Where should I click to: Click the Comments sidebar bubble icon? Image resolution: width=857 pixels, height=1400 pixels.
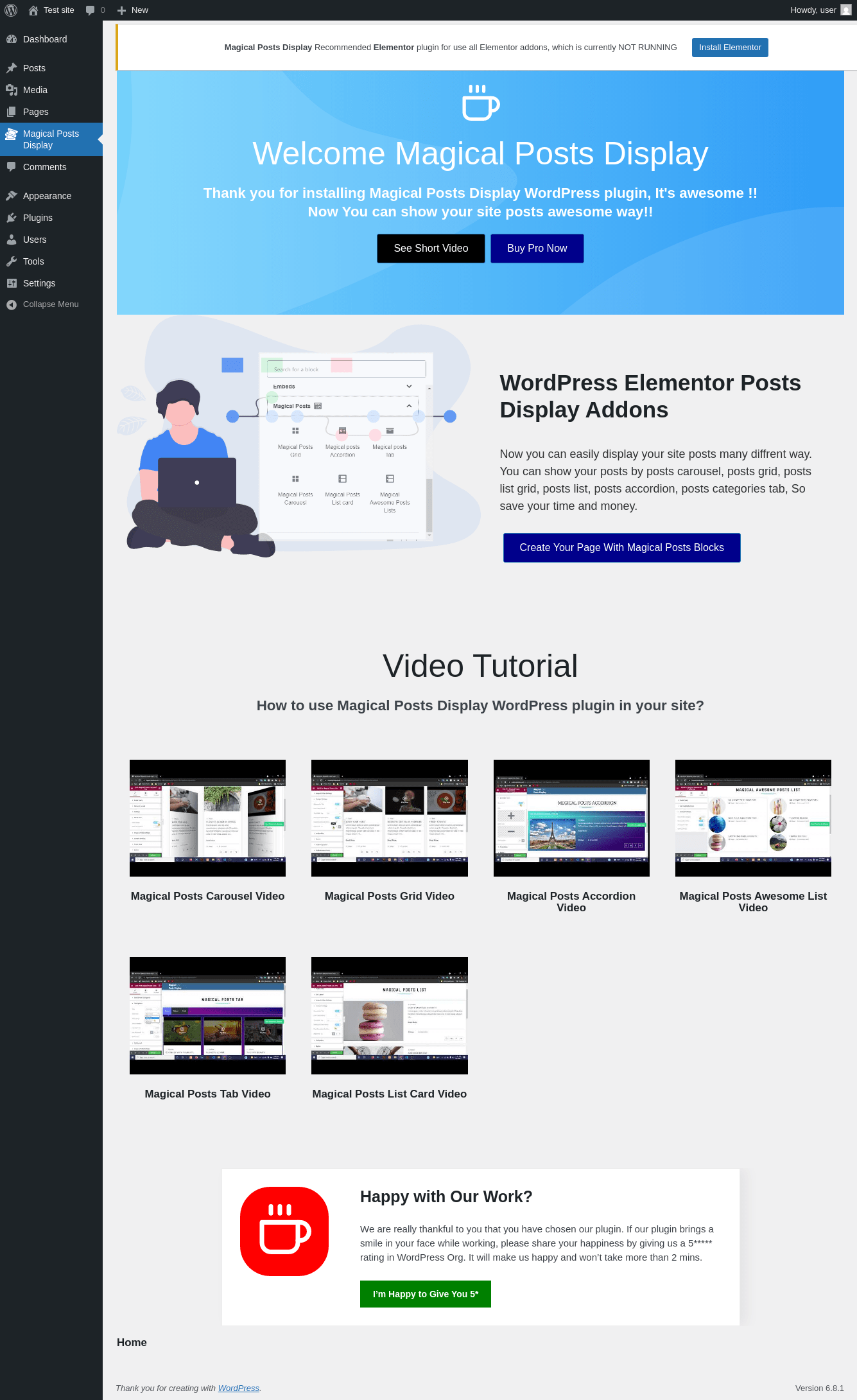pos(12,167)
